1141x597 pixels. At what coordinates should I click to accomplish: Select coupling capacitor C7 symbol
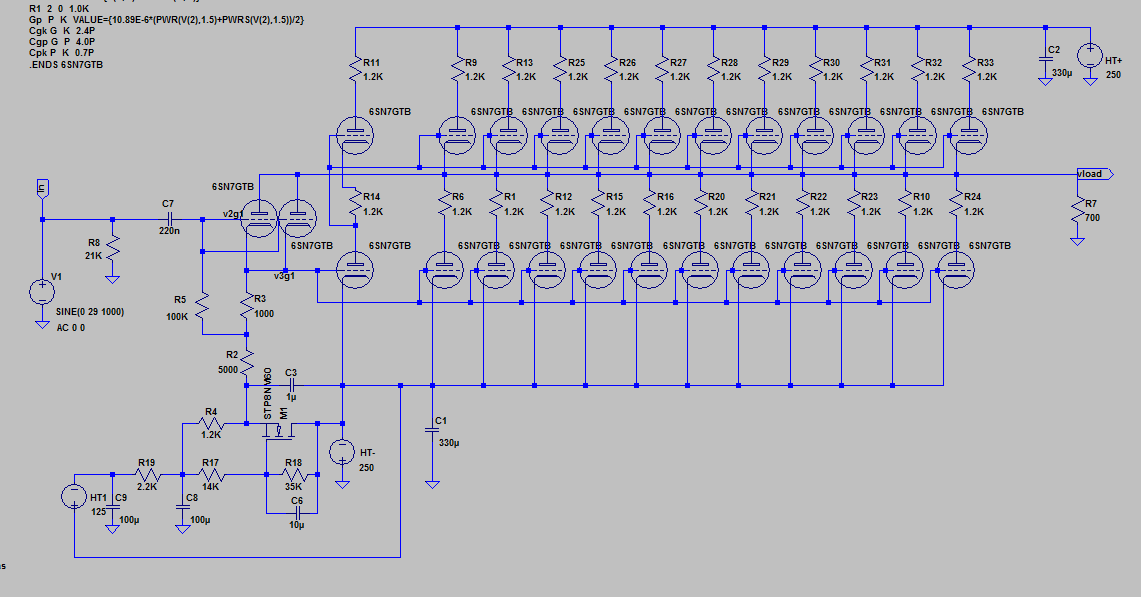(170, 219)
